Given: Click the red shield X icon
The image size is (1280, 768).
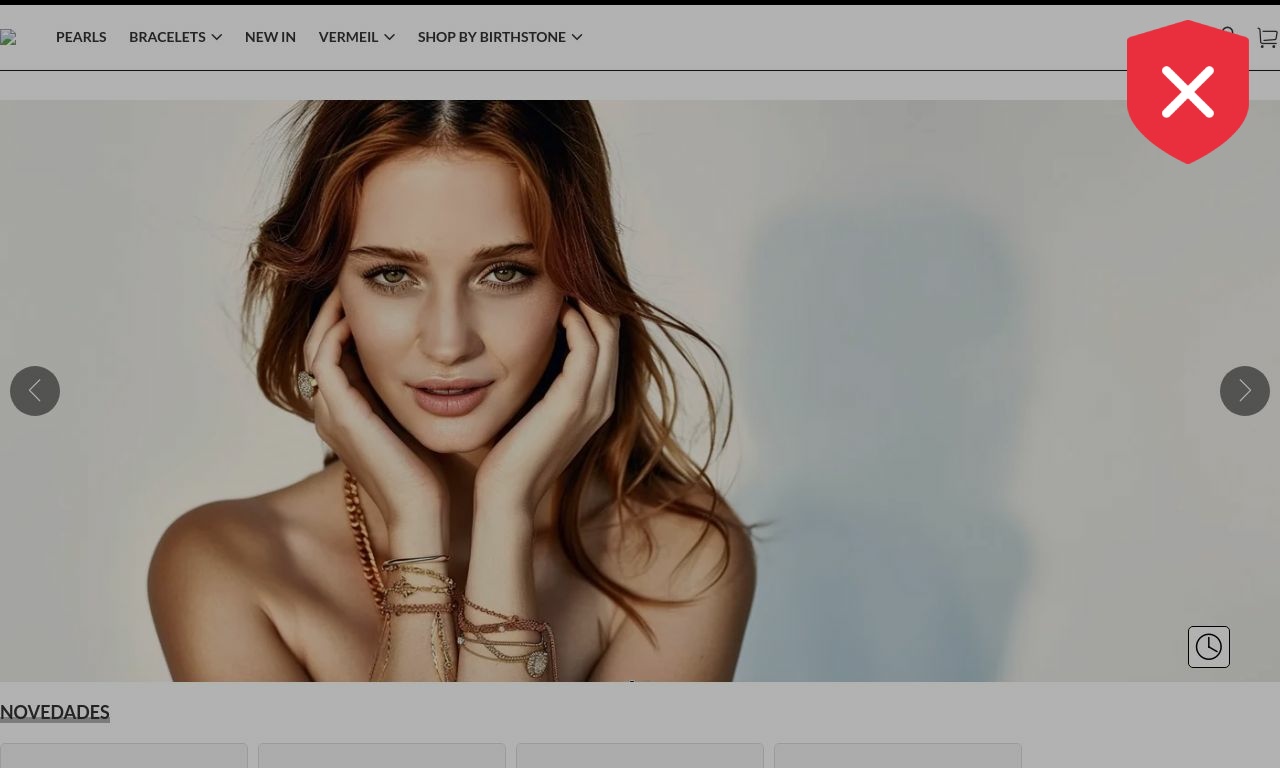Looking at the screenshot, I should coord(1187,92).
